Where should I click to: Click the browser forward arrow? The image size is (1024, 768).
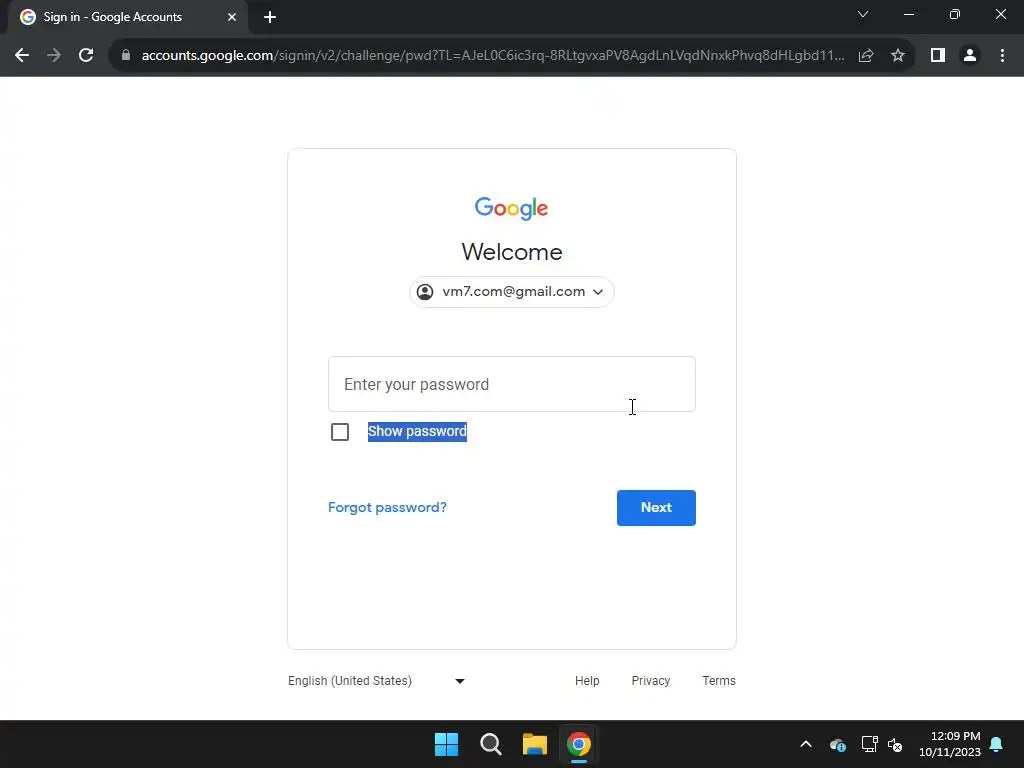(x=54, y=56)
